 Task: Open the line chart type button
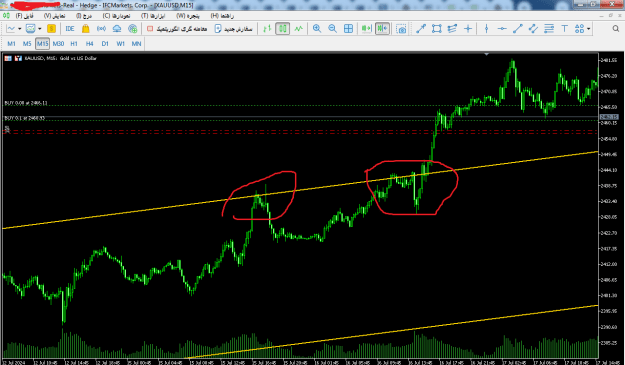pyautogui.click(x=10, y=29)
